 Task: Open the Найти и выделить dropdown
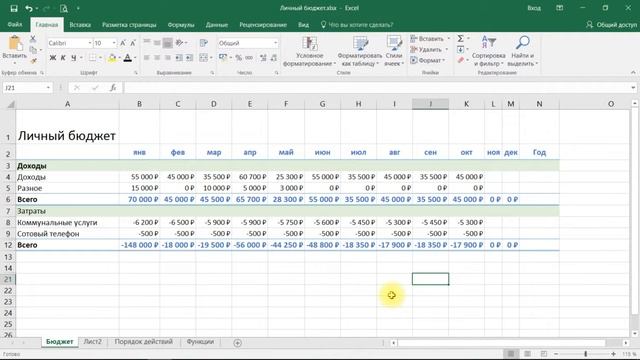[523, 51]
